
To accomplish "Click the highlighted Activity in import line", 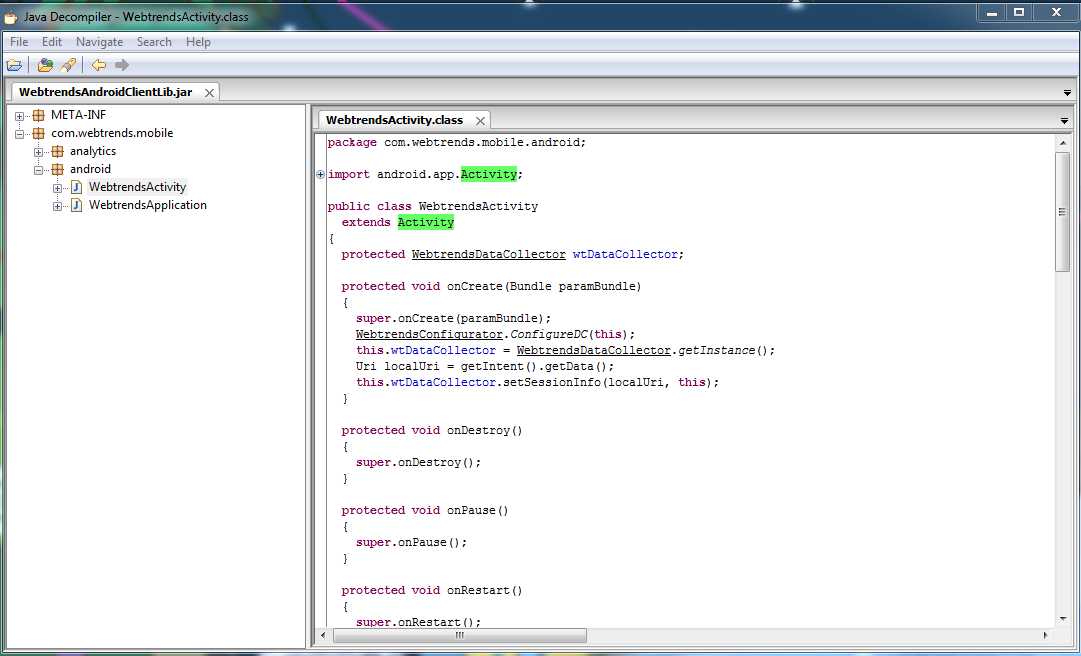I will [489, 174].
